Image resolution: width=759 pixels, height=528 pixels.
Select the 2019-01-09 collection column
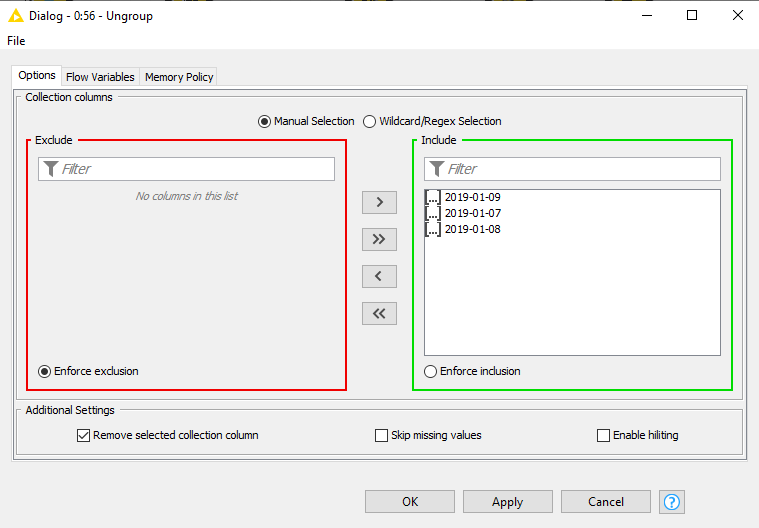(472, 197)
